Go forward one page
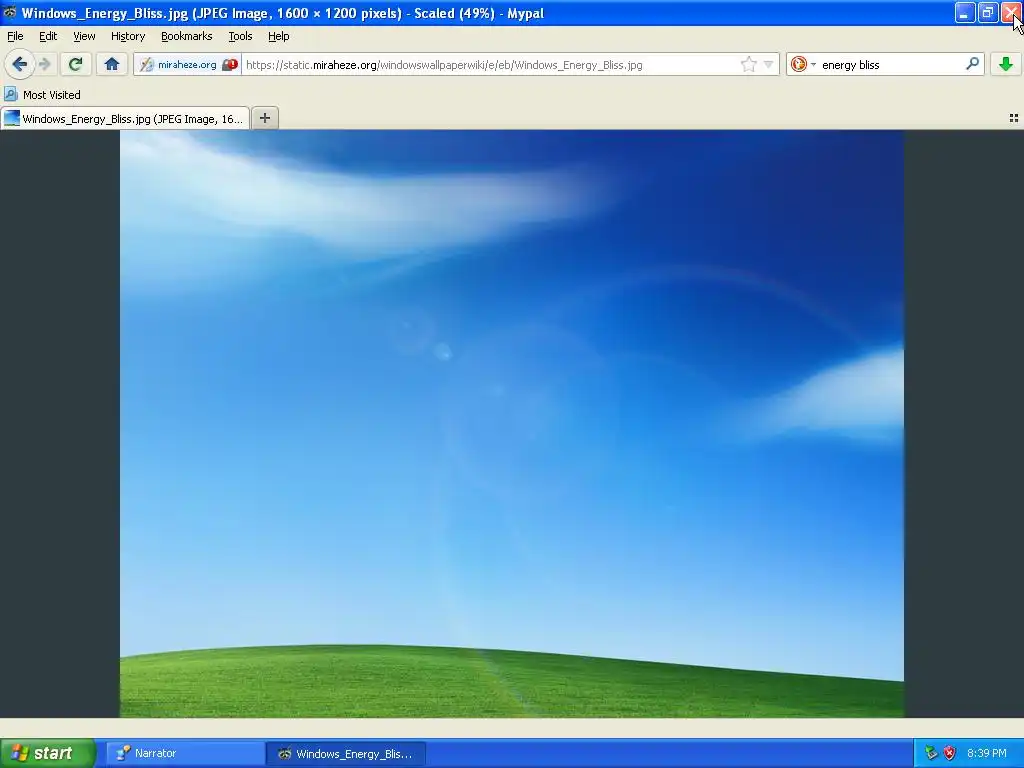The image size is (1024, 768). pos(45,65)
